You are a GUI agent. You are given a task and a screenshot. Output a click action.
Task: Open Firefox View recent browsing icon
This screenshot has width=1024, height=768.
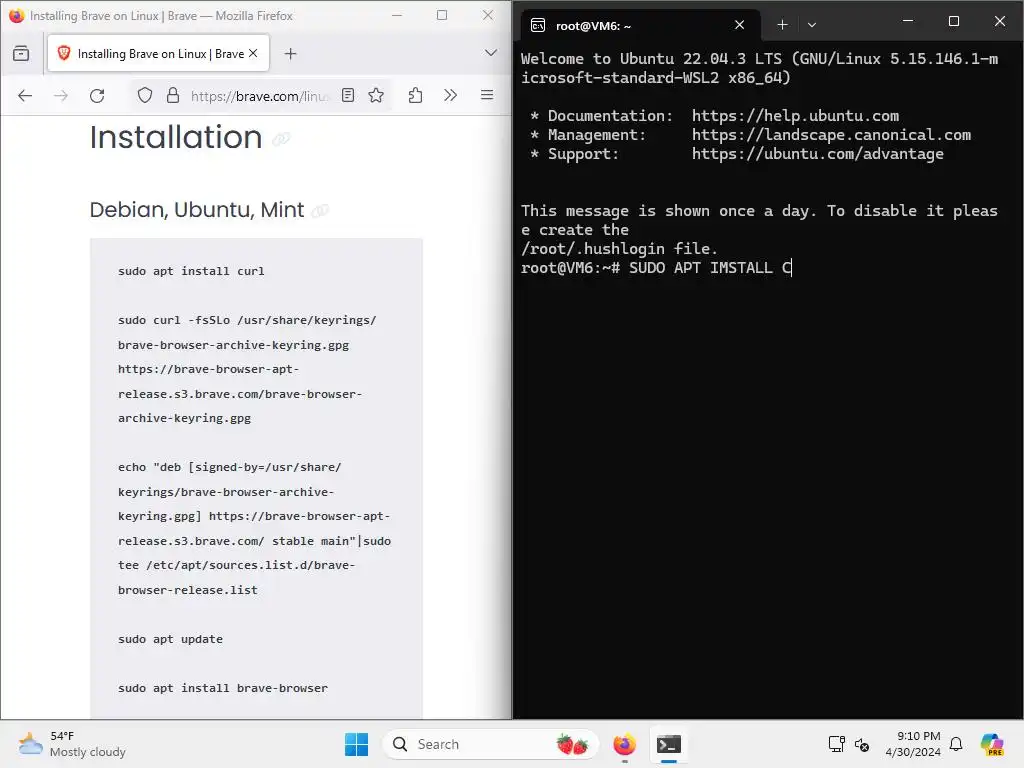pyautogui.click(x=21, y=54)
